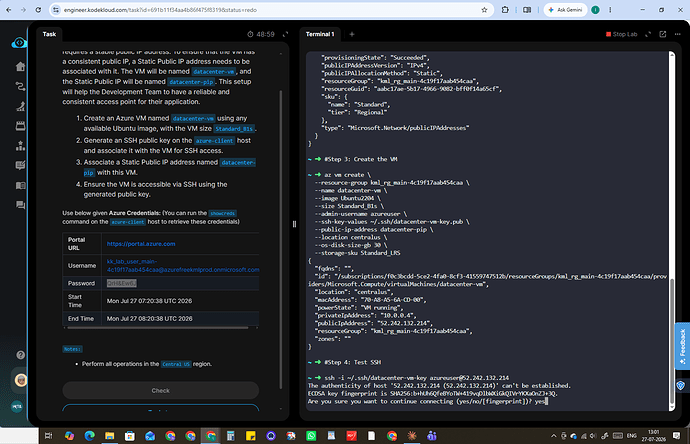Open the taskbar clock and date
690x444 pixels.
653,436
